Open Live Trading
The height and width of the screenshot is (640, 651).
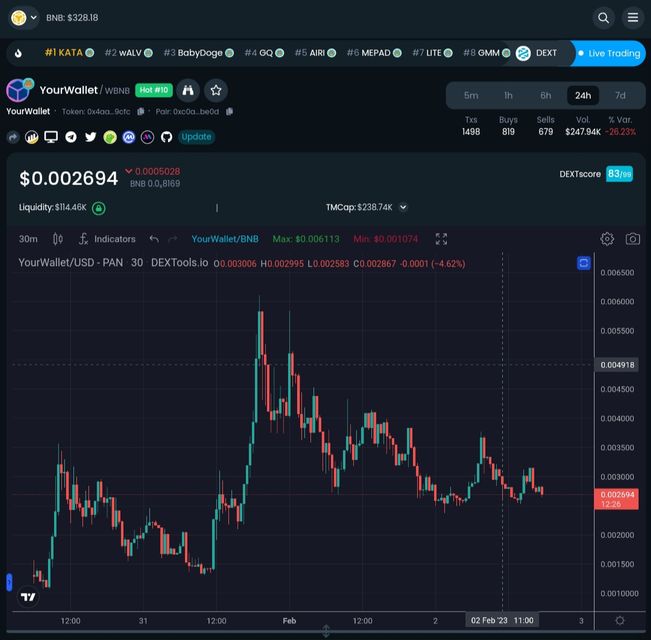point(609,53)
